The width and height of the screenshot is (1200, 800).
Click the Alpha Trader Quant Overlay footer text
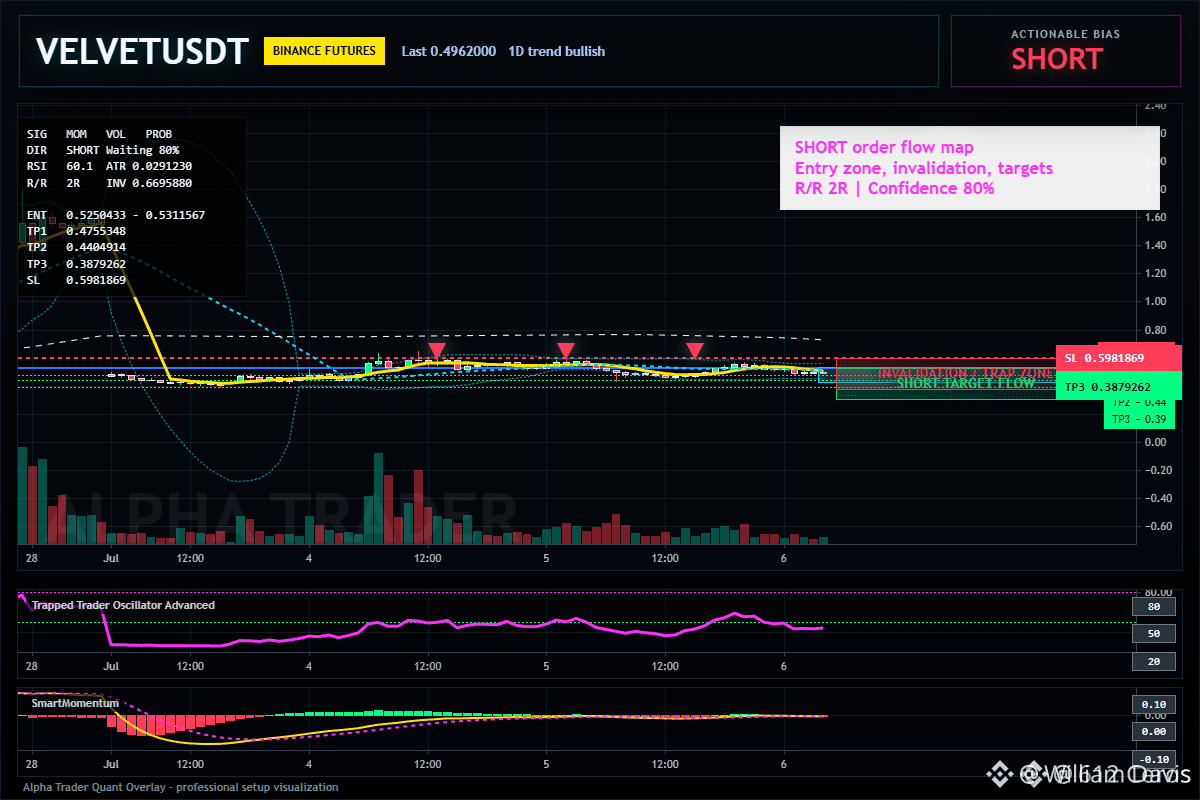pos(181,787)
